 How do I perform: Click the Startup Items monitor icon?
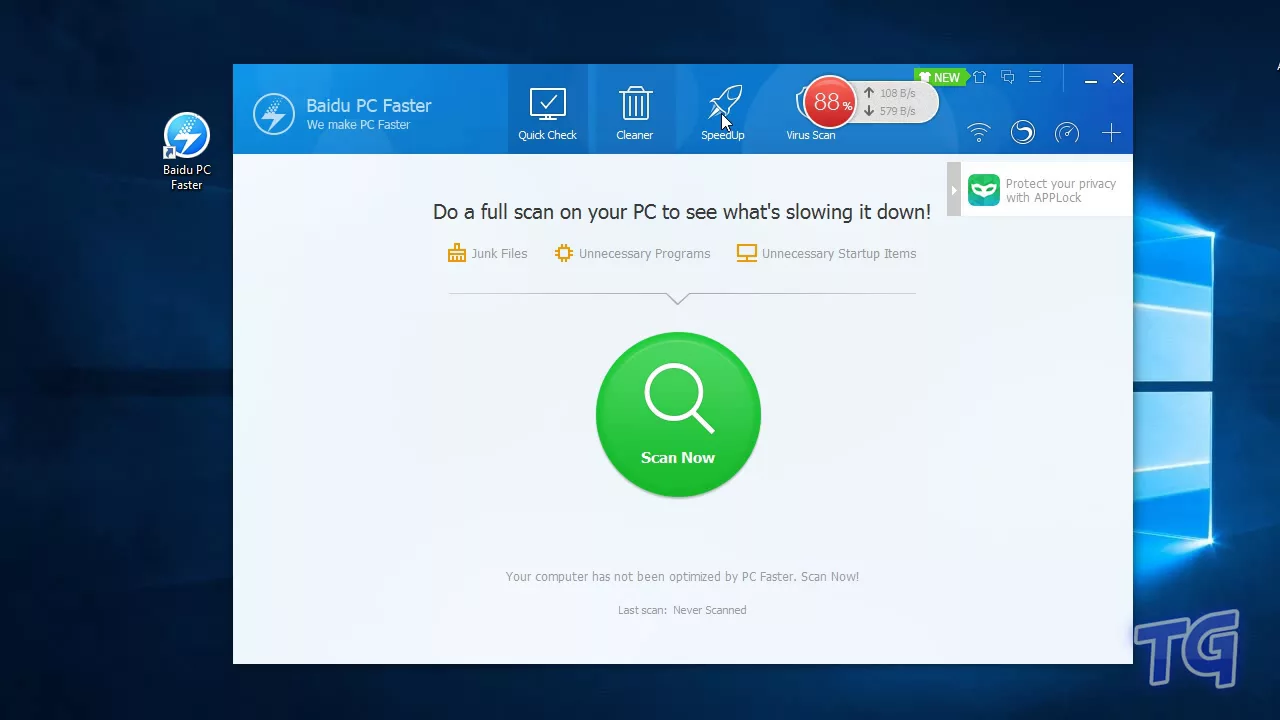[x=747, y=253]
